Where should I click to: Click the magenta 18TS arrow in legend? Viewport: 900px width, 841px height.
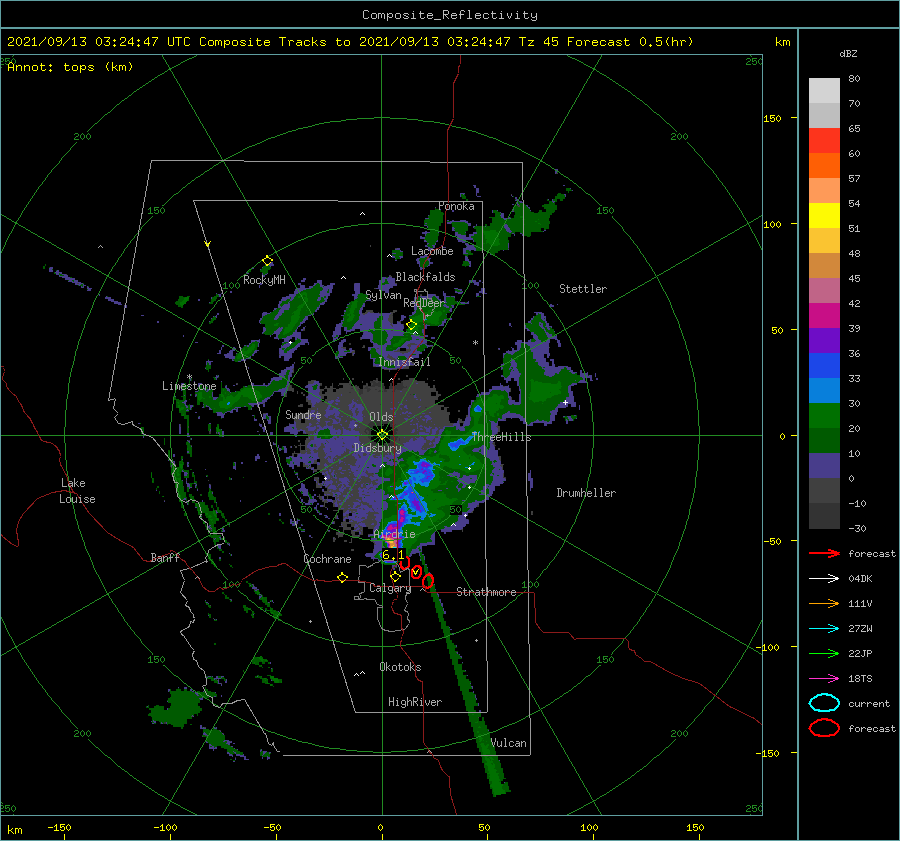(x=824, y=679)
